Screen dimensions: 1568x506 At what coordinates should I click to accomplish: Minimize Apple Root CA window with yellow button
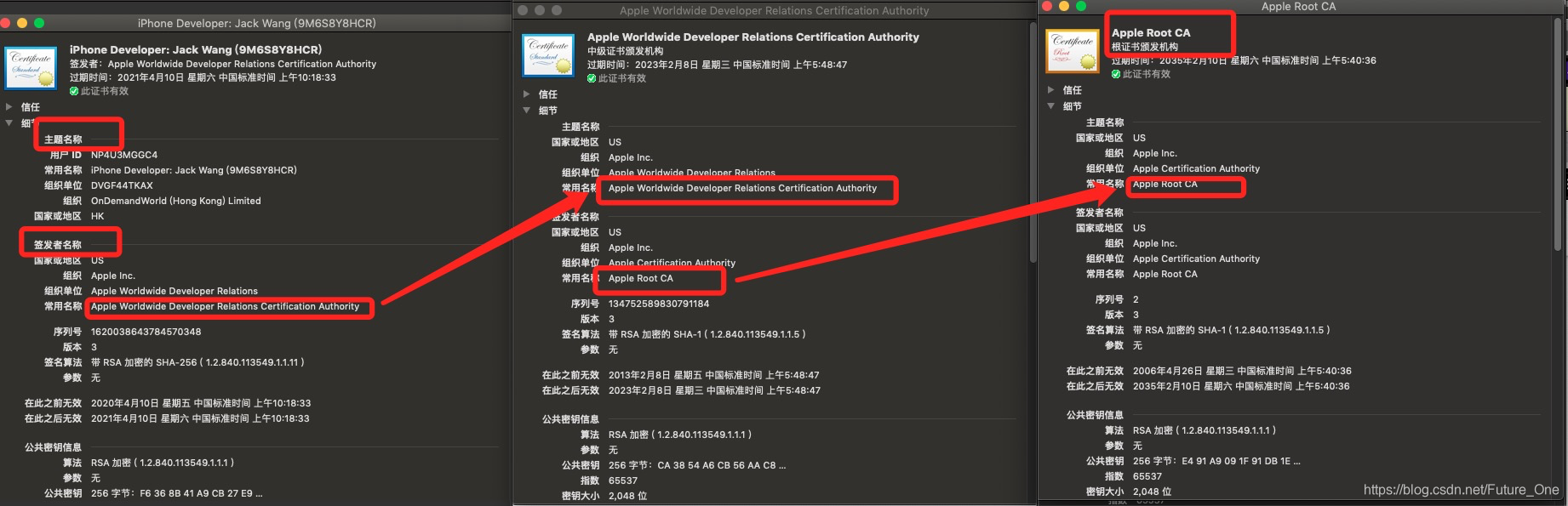(x=1064, y=6)
